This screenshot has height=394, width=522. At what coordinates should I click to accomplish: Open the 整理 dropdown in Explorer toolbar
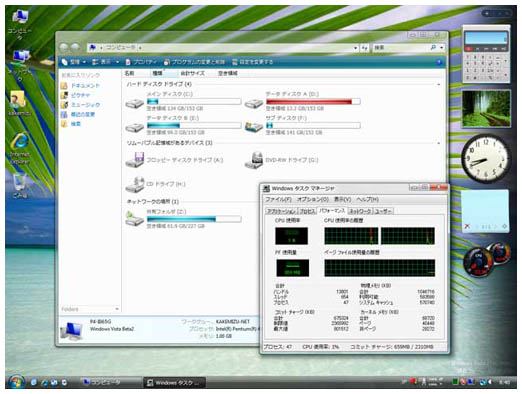pos(74,62)
